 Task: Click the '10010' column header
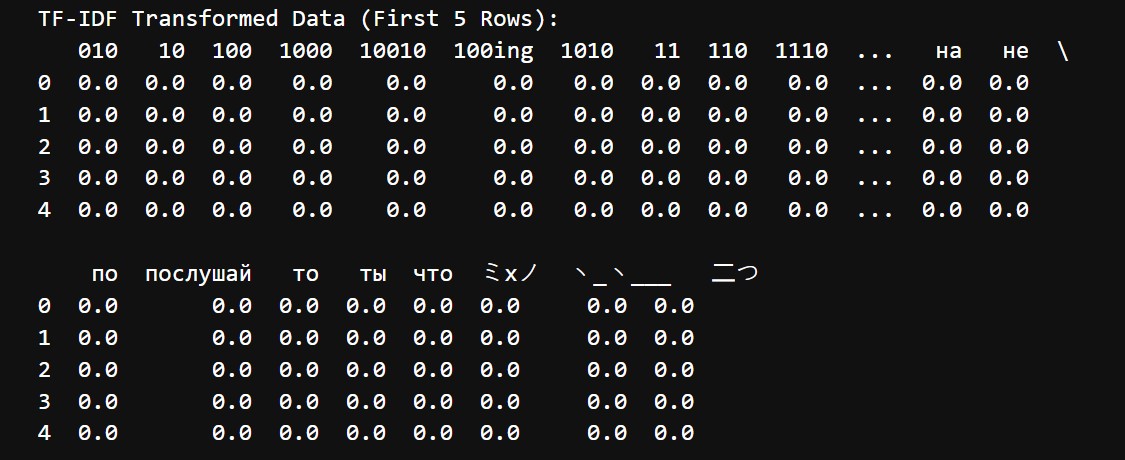[392, 51]
